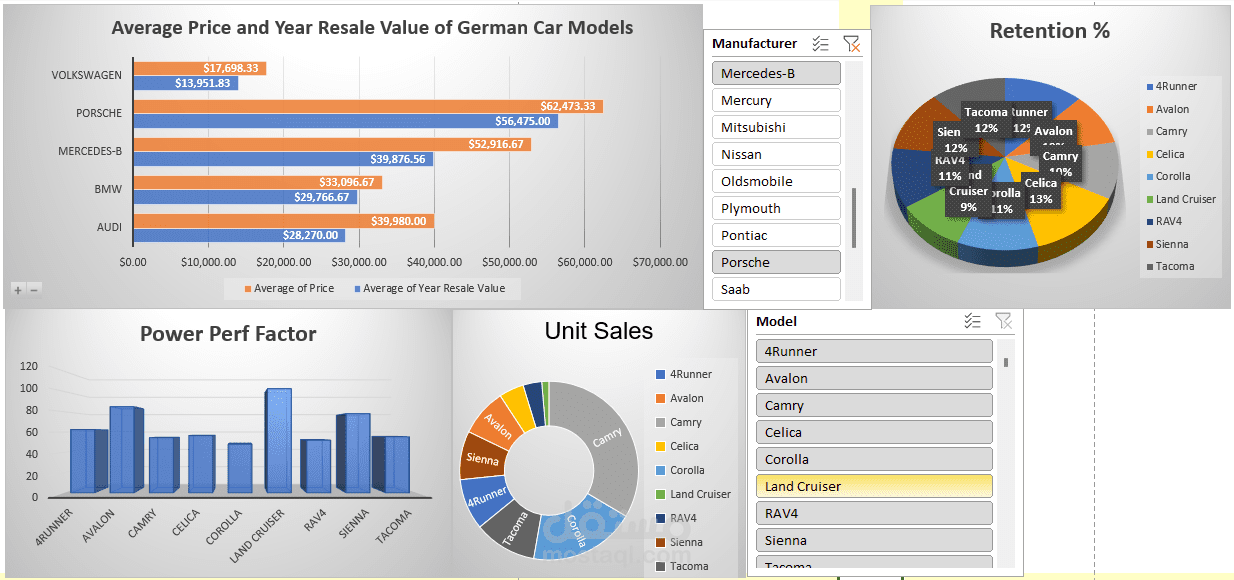Select Nissan in Manufacturer slicer
This screenshot has width=1234, height=580.
776,154
